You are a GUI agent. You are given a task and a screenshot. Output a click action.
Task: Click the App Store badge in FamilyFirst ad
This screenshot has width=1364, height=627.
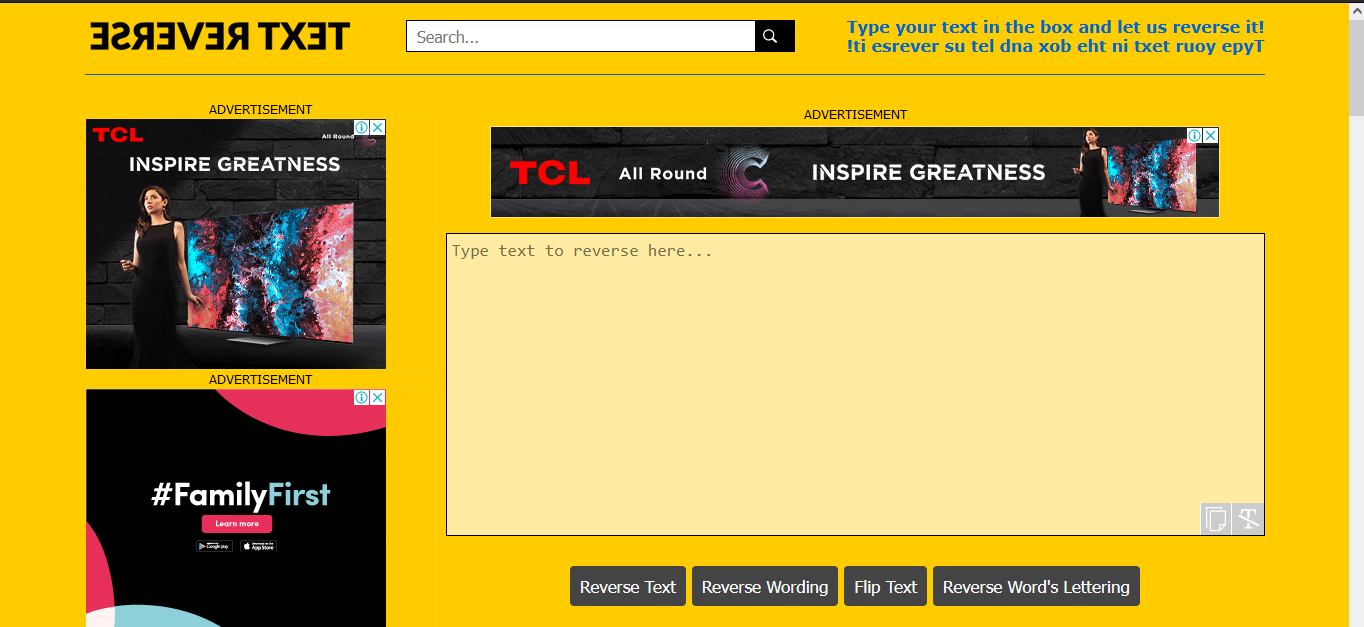pos(258,546)
